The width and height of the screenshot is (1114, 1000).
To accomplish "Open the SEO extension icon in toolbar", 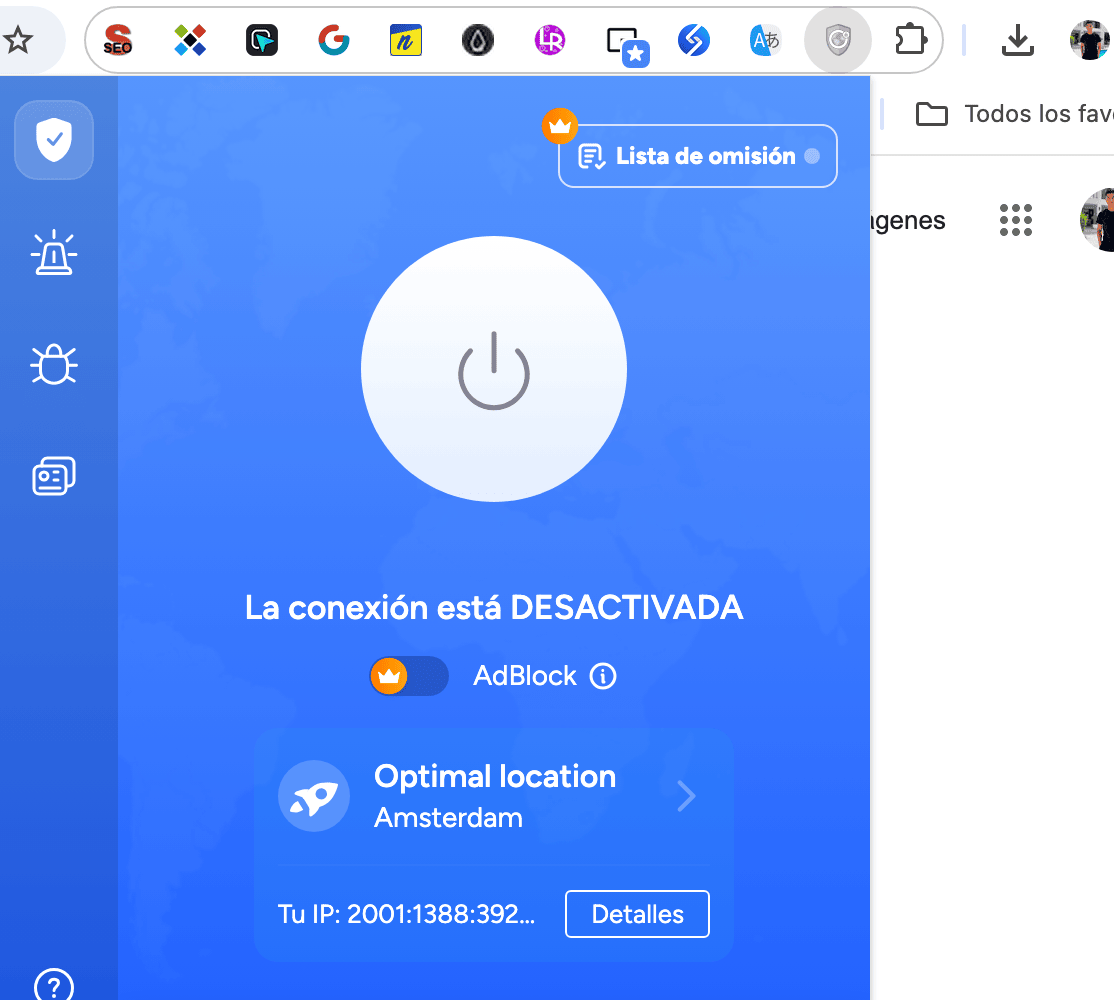I will tap(117, 40).
